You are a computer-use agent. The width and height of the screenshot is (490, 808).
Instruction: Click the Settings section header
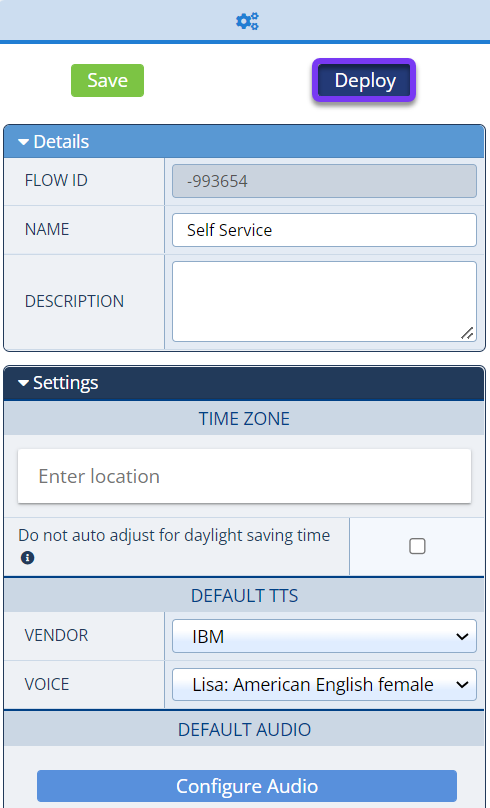click(x=244, y=383)
